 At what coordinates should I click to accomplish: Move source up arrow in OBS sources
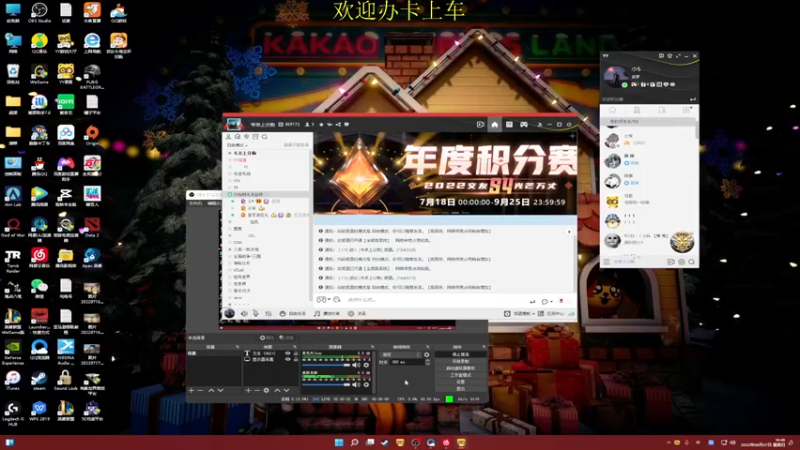277,390
